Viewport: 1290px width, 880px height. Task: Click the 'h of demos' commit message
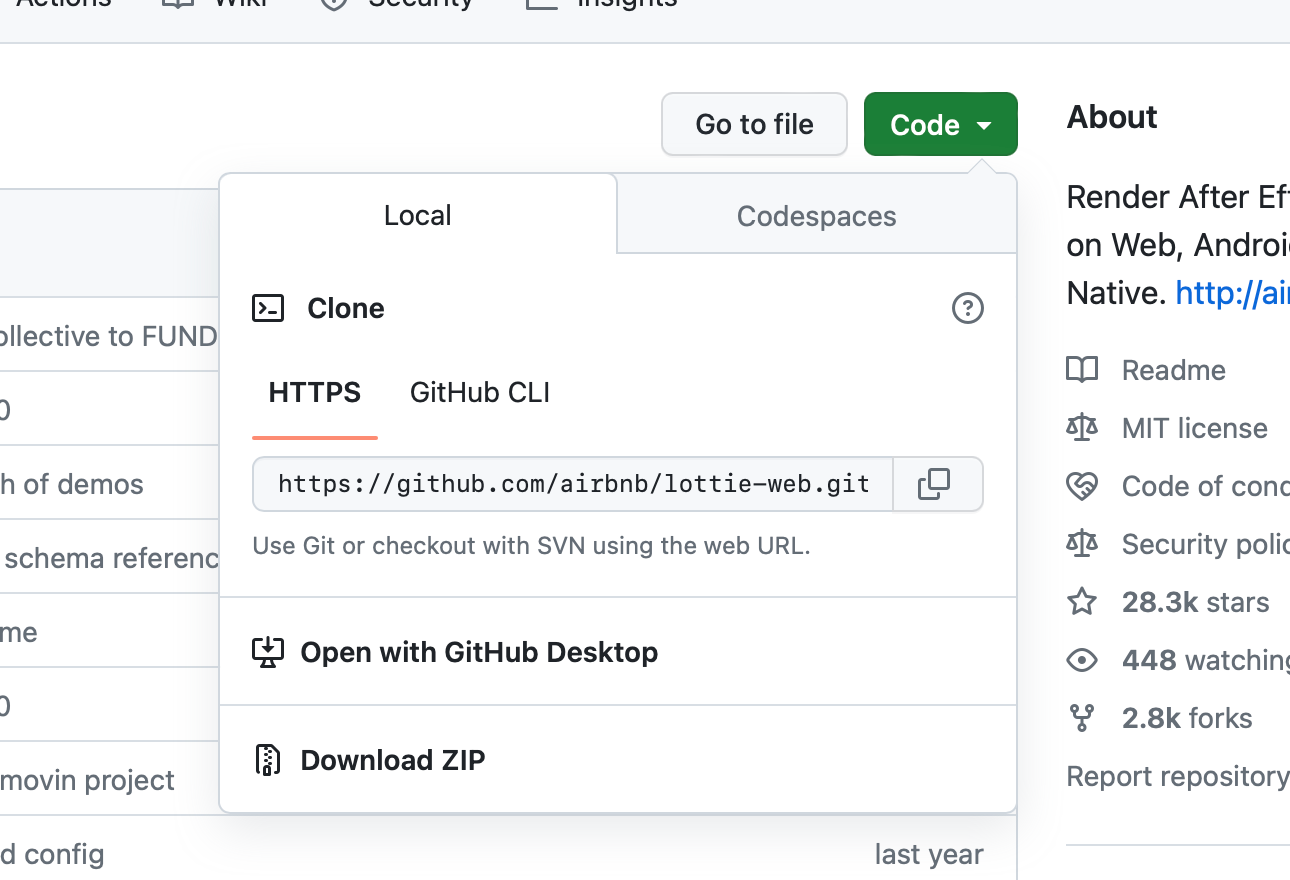[x=72, y=484]
